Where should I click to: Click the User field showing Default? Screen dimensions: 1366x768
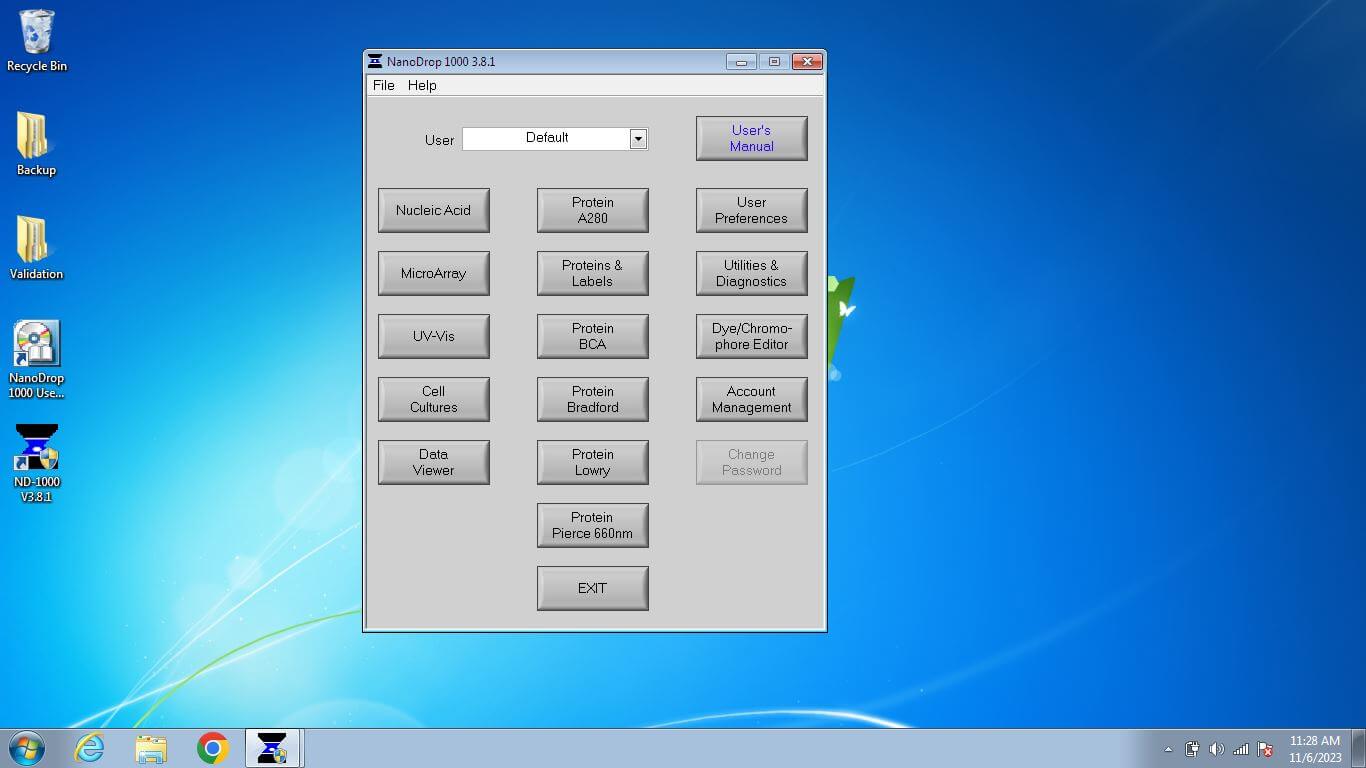[546, 138]
